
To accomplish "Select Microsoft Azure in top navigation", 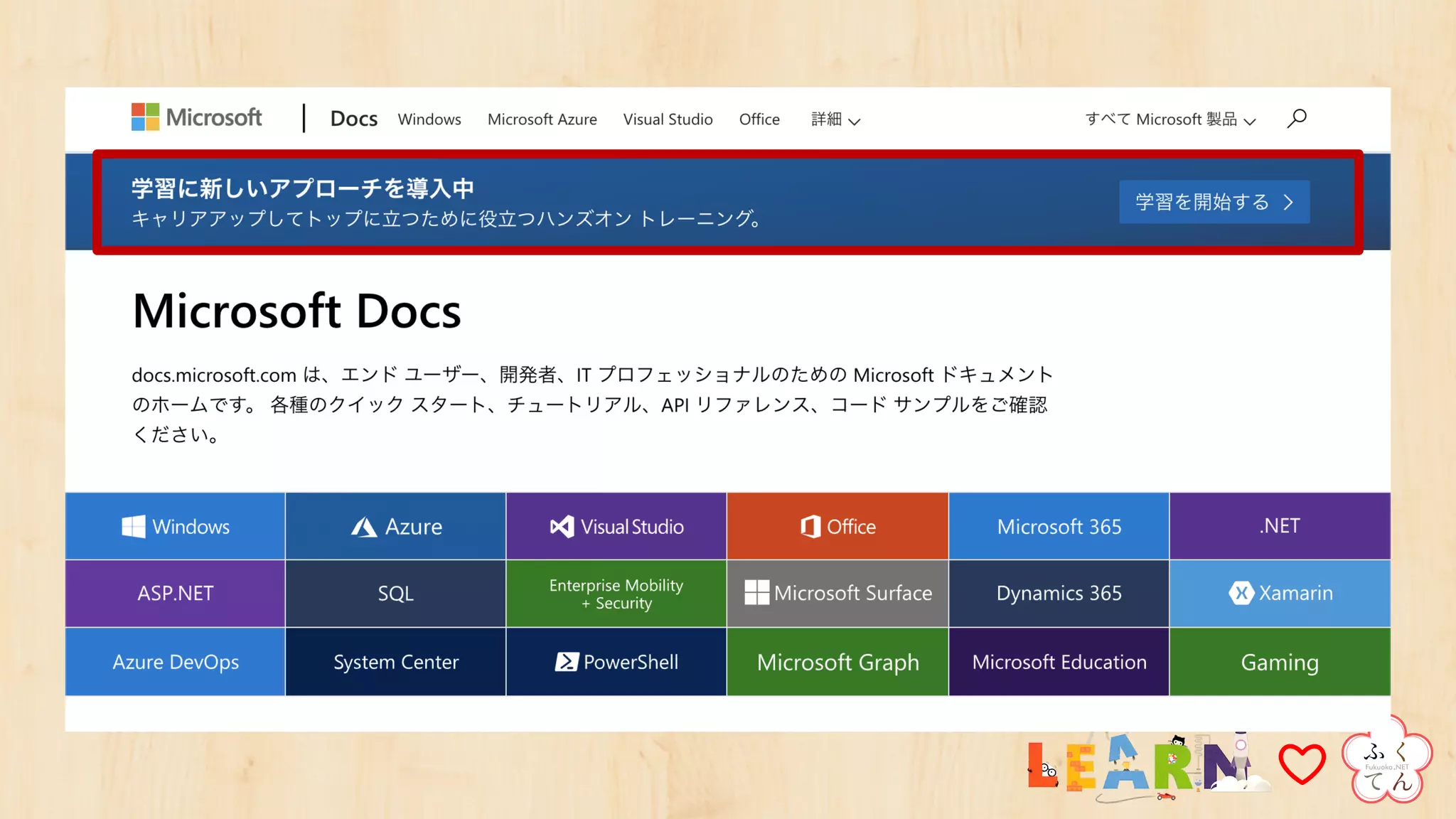I will 542,119.
